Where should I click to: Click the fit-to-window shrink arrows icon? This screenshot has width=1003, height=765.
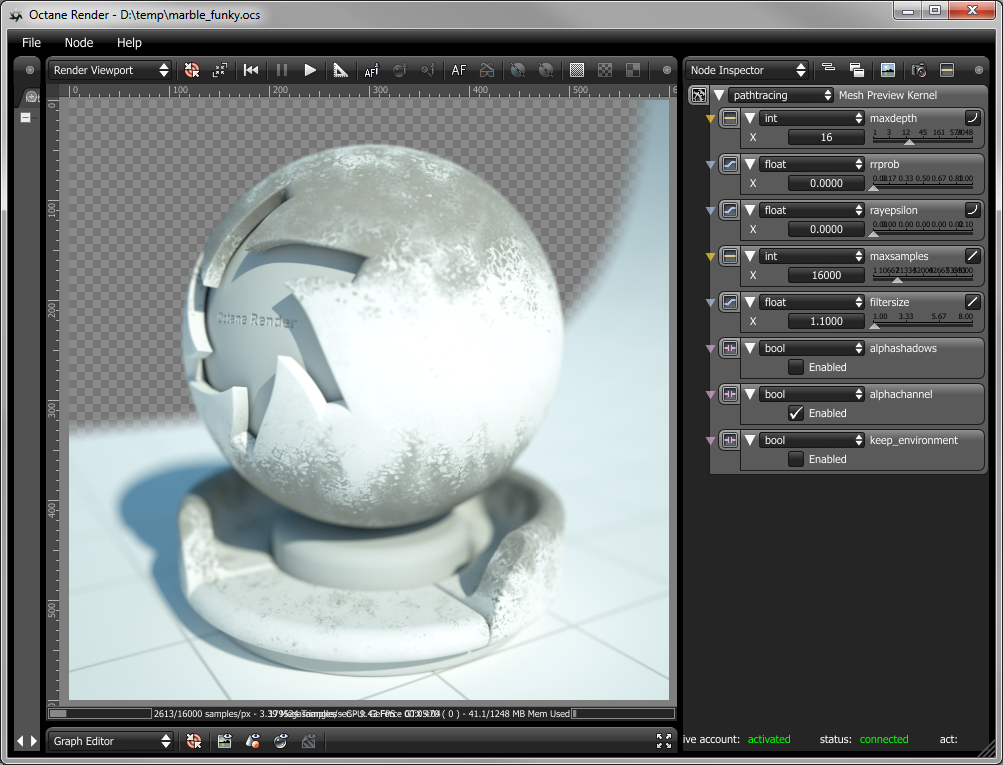click(219, 70)
